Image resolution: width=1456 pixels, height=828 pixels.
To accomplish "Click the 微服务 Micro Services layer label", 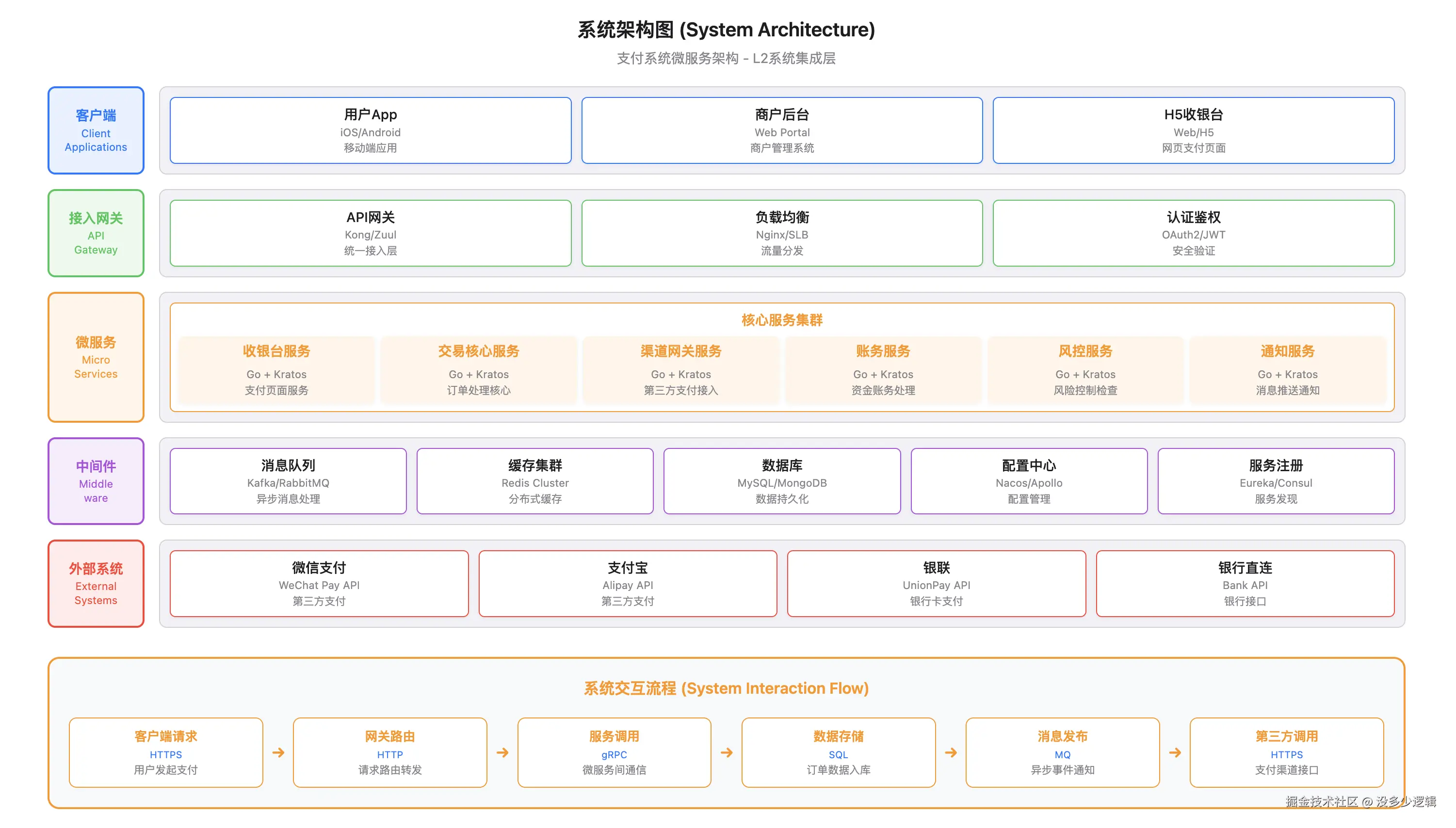I will pyautogui.click(x=96, y=357).
